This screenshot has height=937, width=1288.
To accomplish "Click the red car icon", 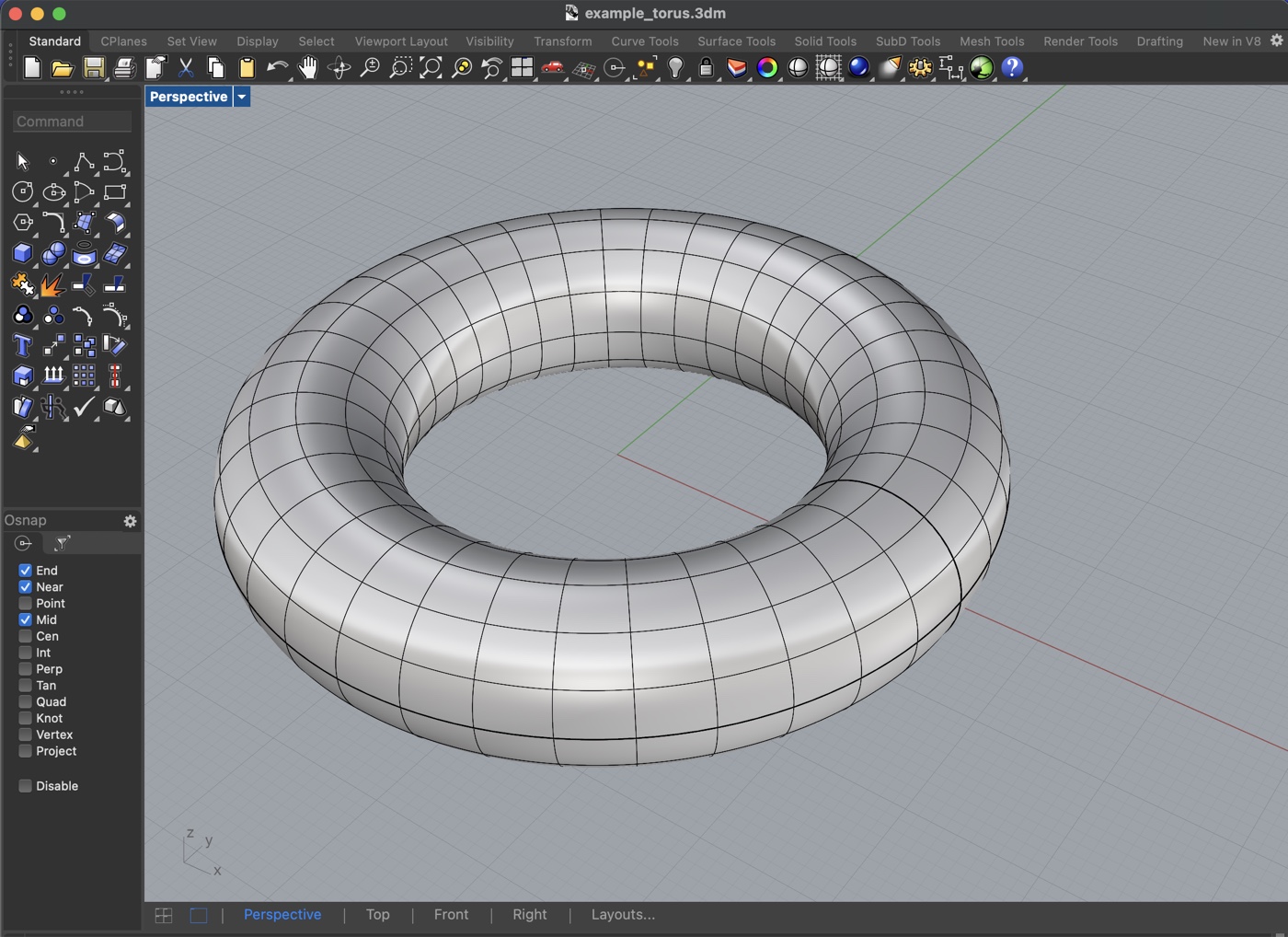I will pos(553,67).
